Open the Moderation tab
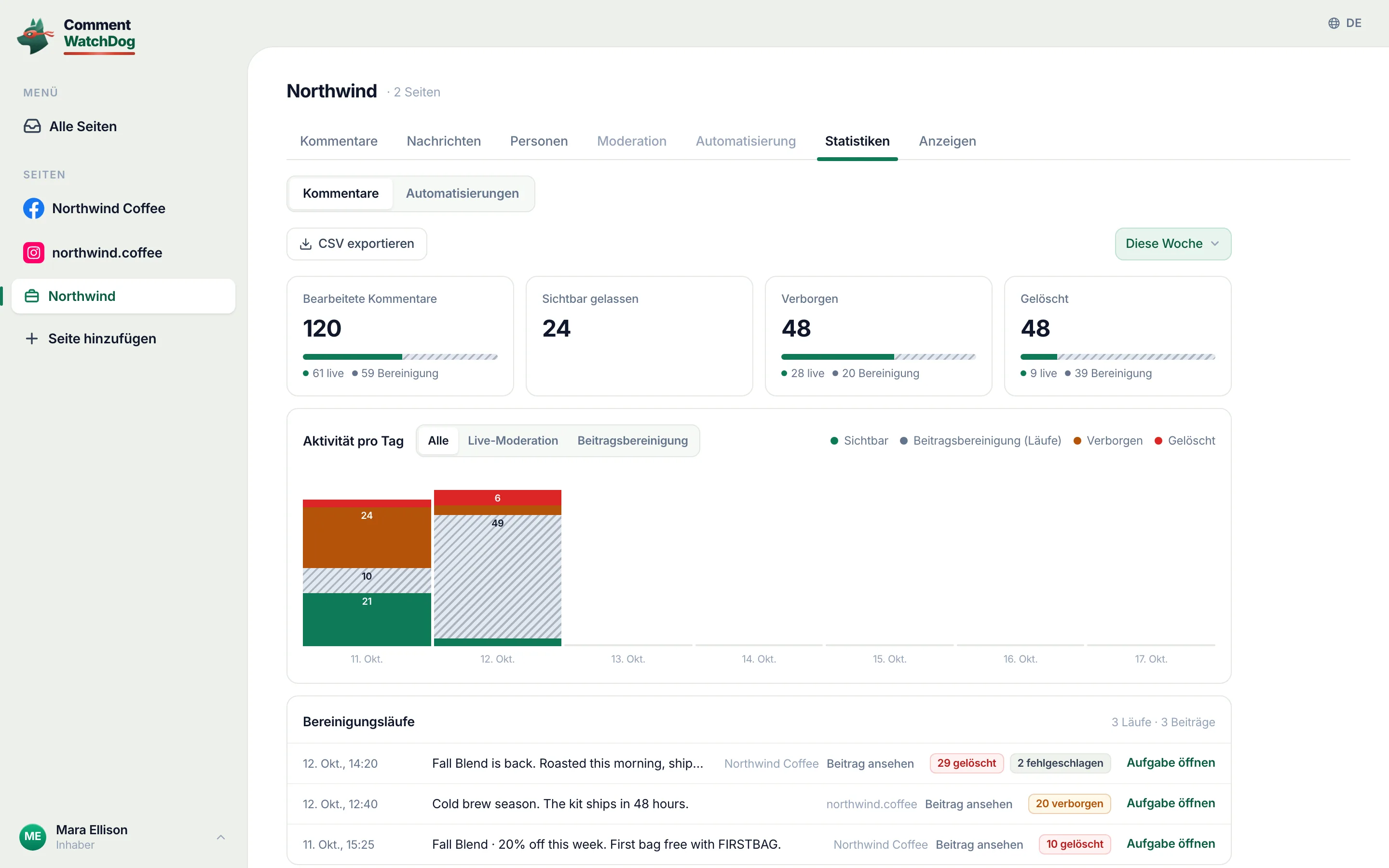 (x=631, y=141)
